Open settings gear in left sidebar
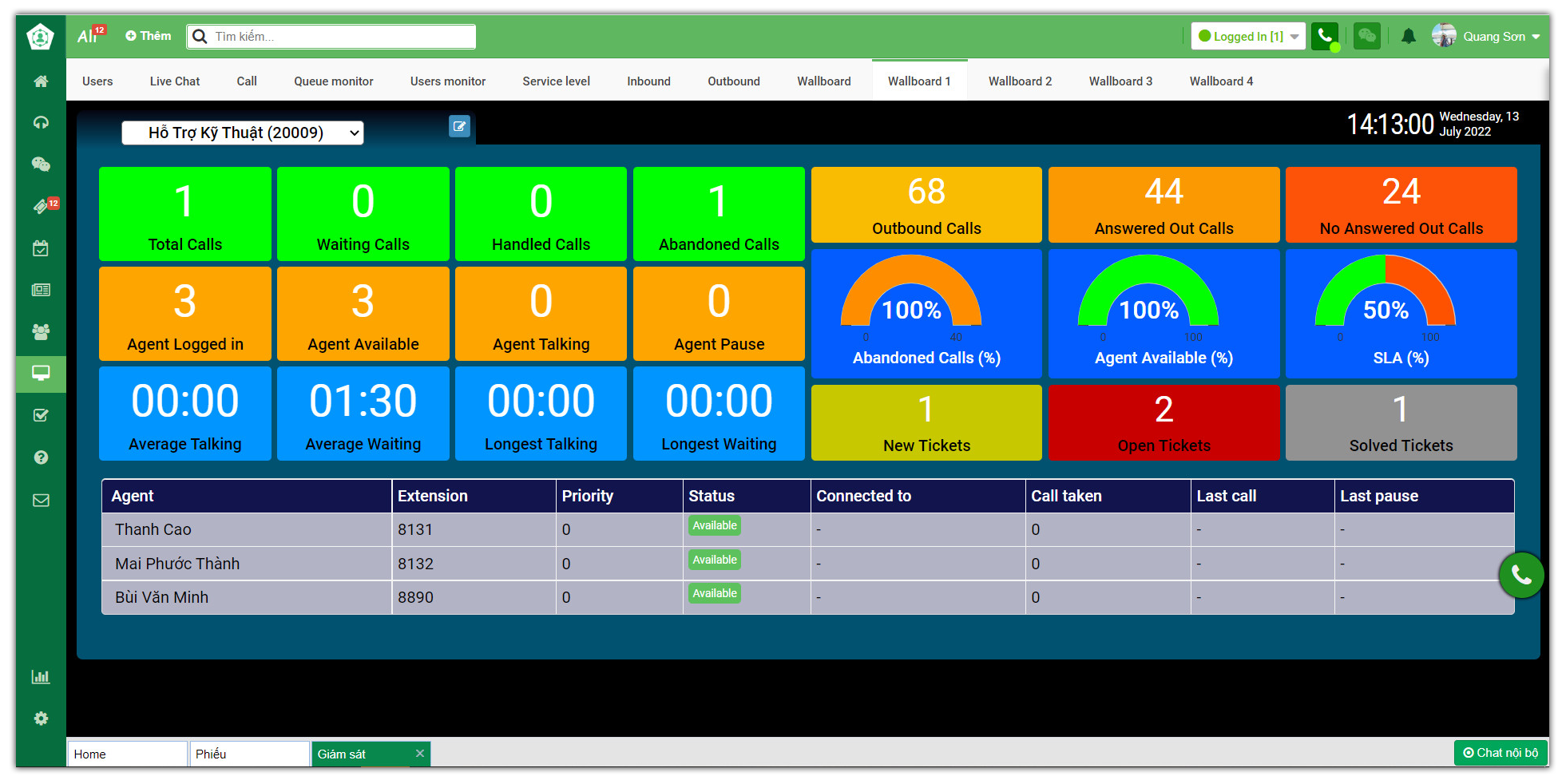Screen dimensions: 1562x784 tap(41, 719)
